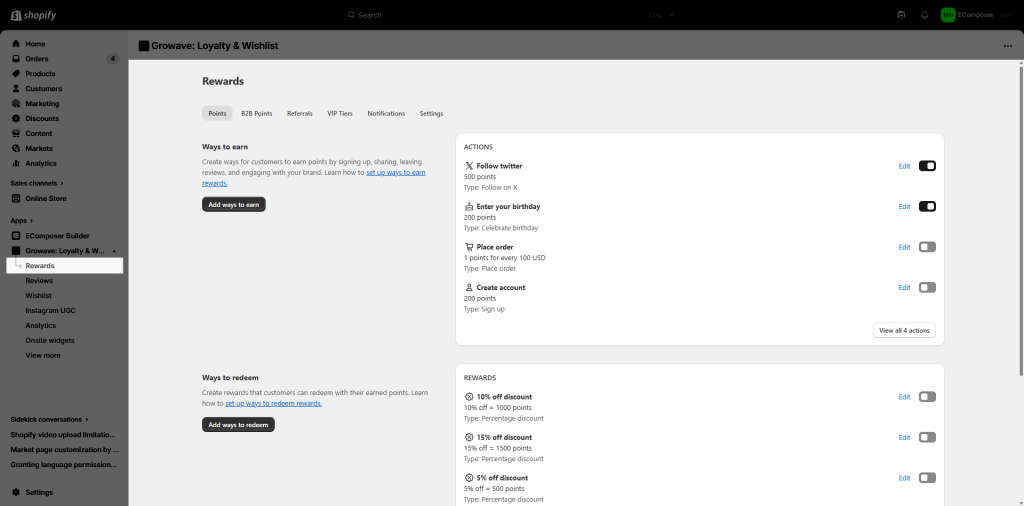Viewport: 1024px width, 506px height.
Task: Expand the Apps section chevron
Action: (31, 220)
